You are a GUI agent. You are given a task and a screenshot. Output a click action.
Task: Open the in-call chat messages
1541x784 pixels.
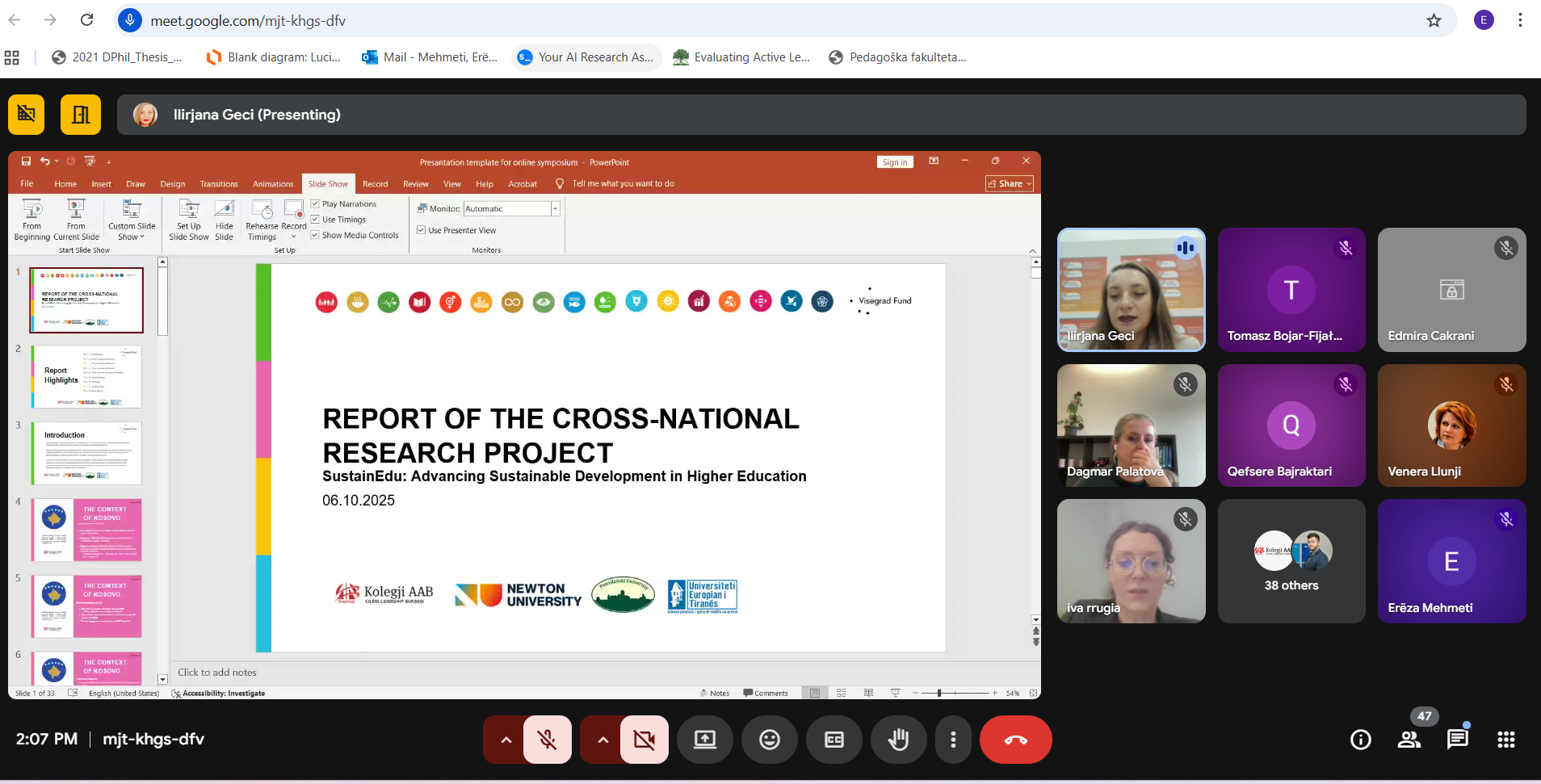point(1458,740)
